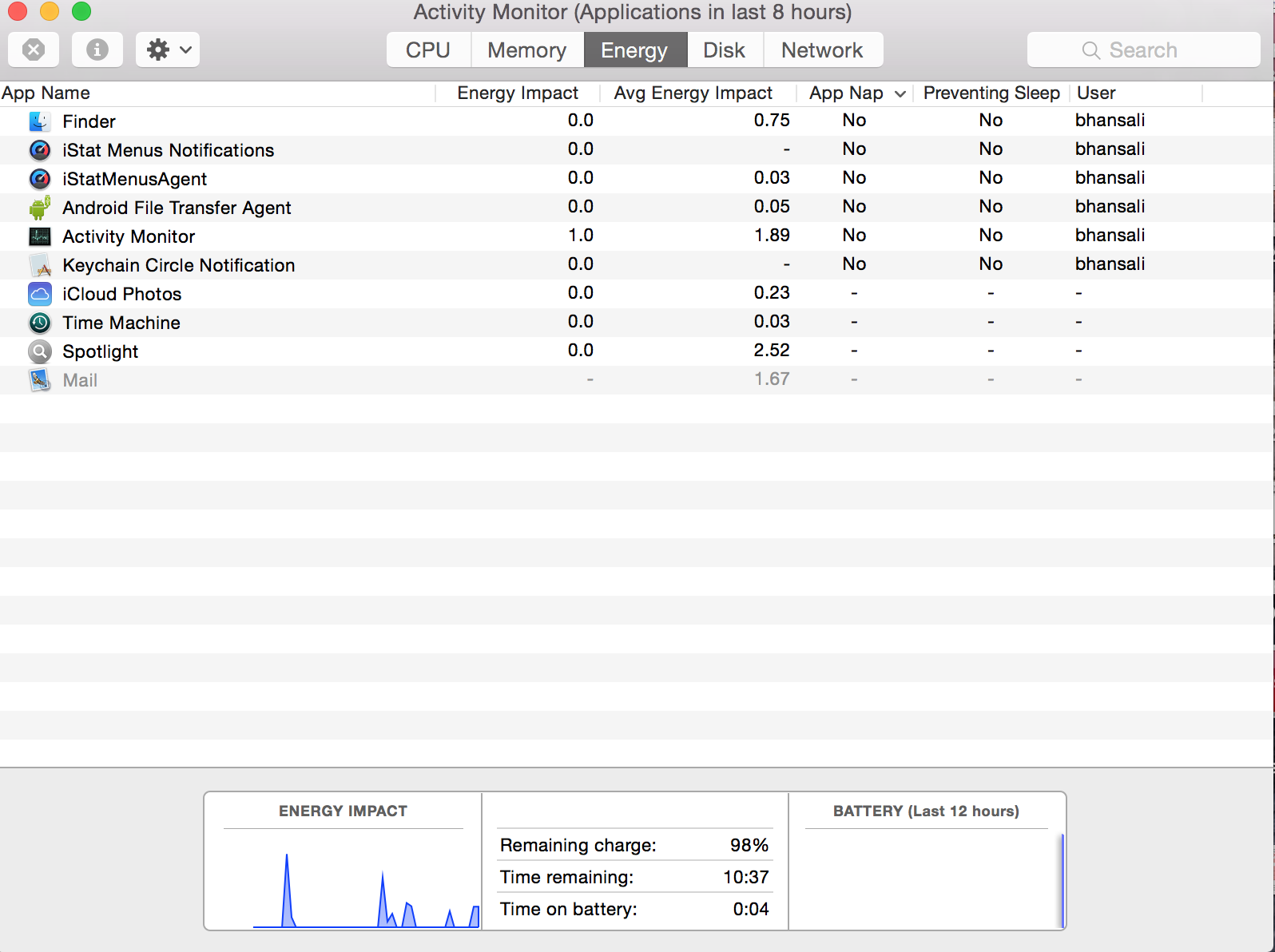Screen dimensions: 1275x952
Task: Click the Time on battery 0:04 entry
Action: point(634,909)
